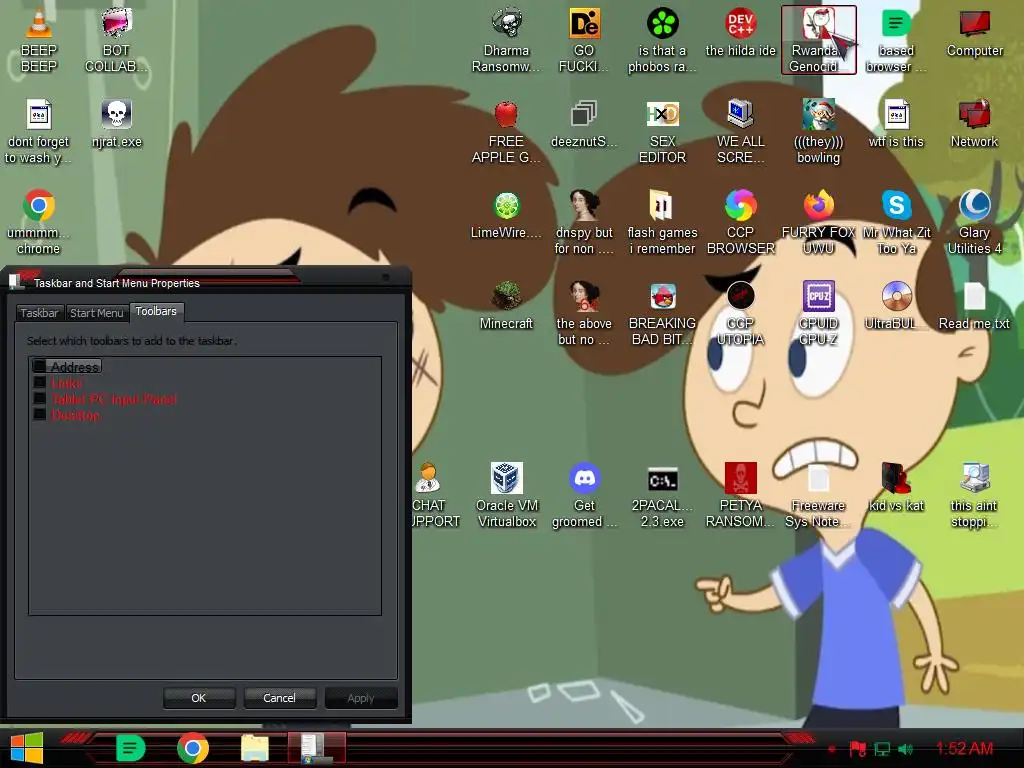Open the Dharma Ransomware desktop icon
This screenshot has height=768, width=1024.
(506, 40)
